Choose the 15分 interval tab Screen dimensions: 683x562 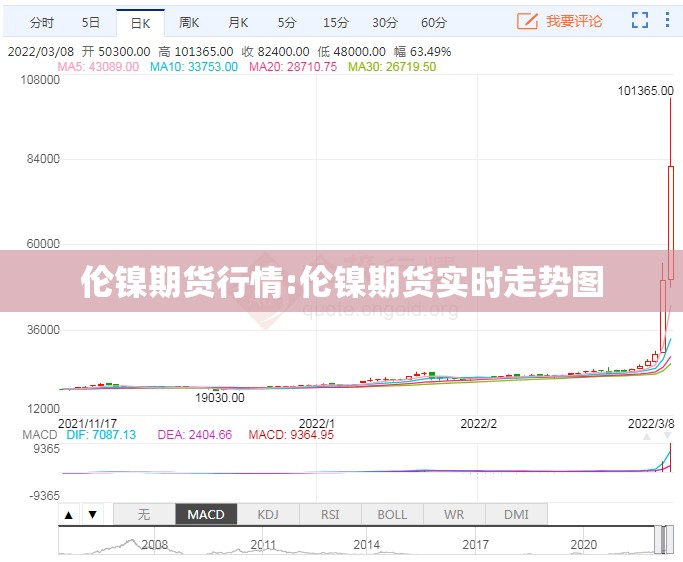coord(336,22)
